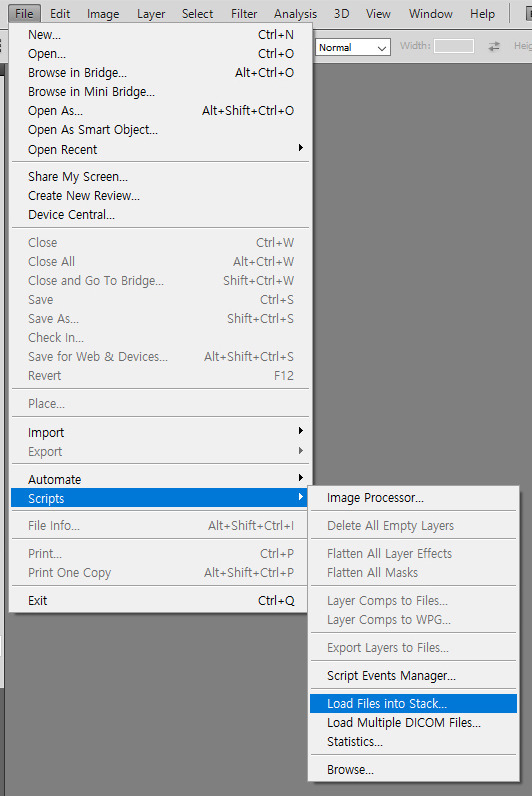Open the Window menu
The height and width of the screenshot is (796, 532).
(x=430, y=14)
